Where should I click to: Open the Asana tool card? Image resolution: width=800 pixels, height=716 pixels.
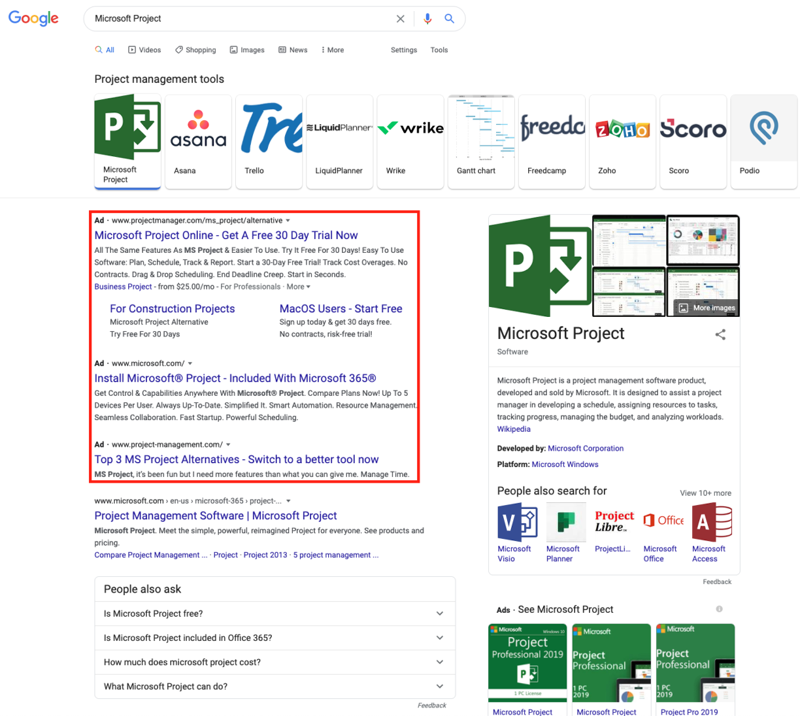(x=198, y=141)
